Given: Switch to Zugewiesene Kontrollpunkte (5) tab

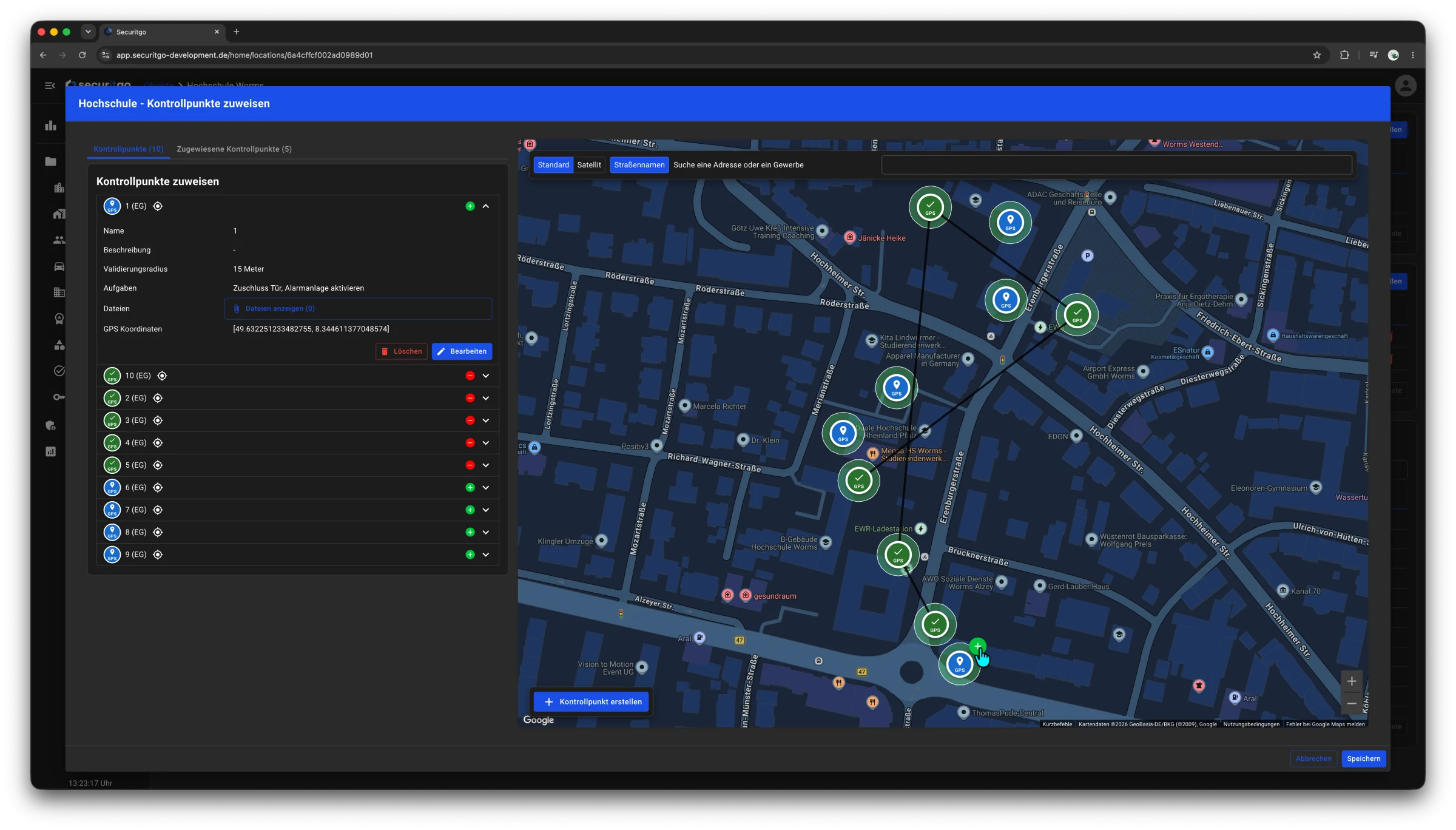Looking at the screenshot, I should (234, 149).
